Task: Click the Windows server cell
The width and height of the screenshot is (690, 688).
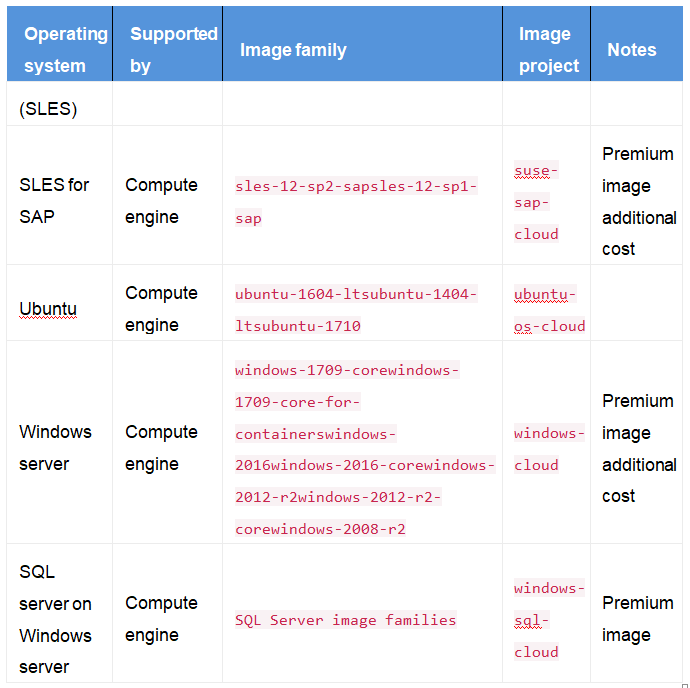Action: point(55,447)
